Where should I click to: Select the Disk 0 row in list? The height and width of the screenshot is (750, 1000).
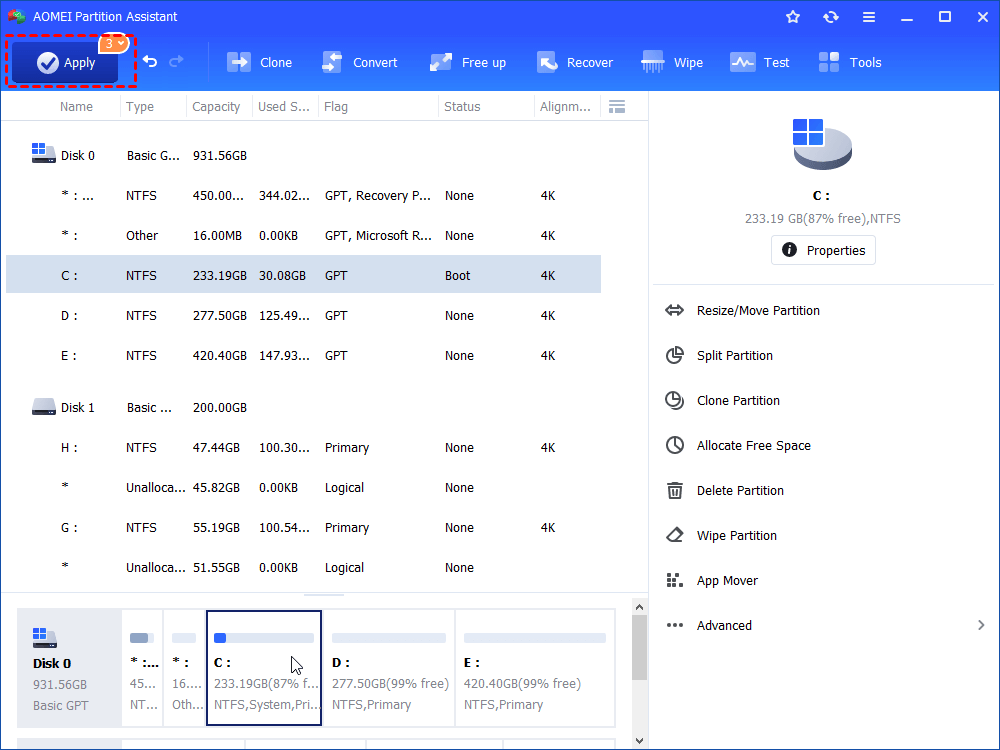[x=304, y=156]
